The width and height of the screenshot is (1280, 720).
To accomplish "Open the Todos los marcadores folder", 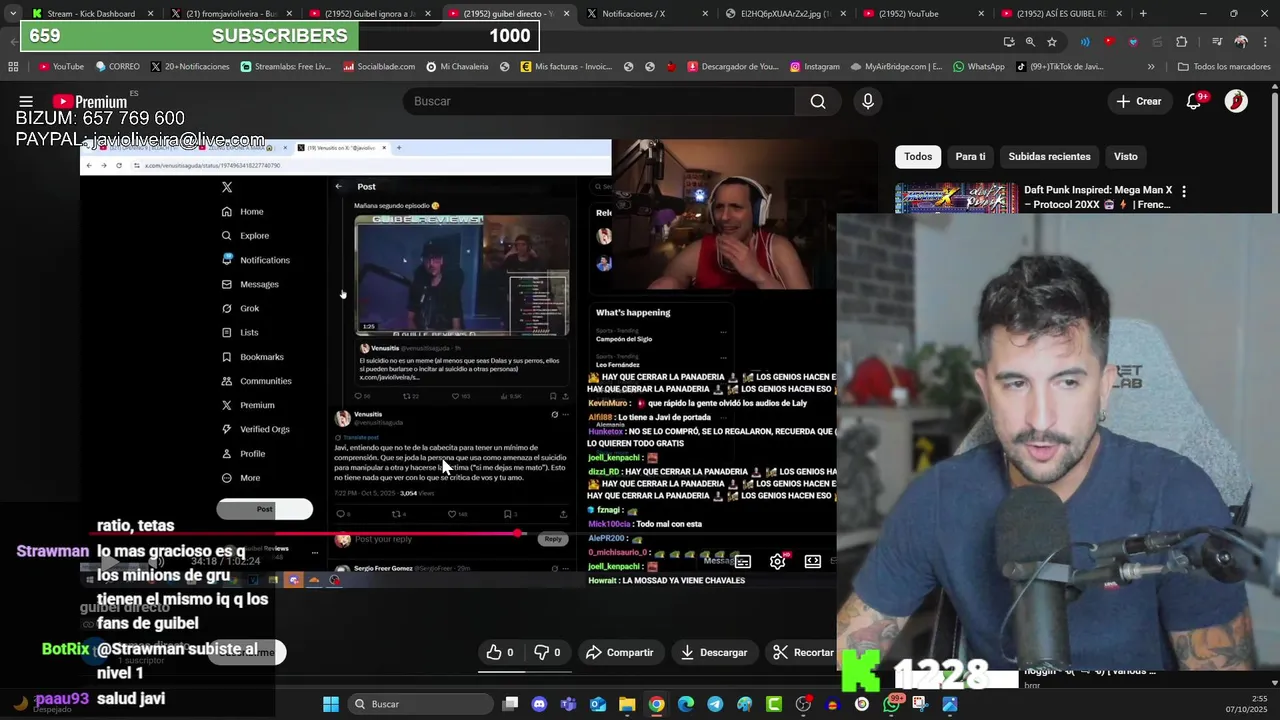I will (x=1224, y=67).
